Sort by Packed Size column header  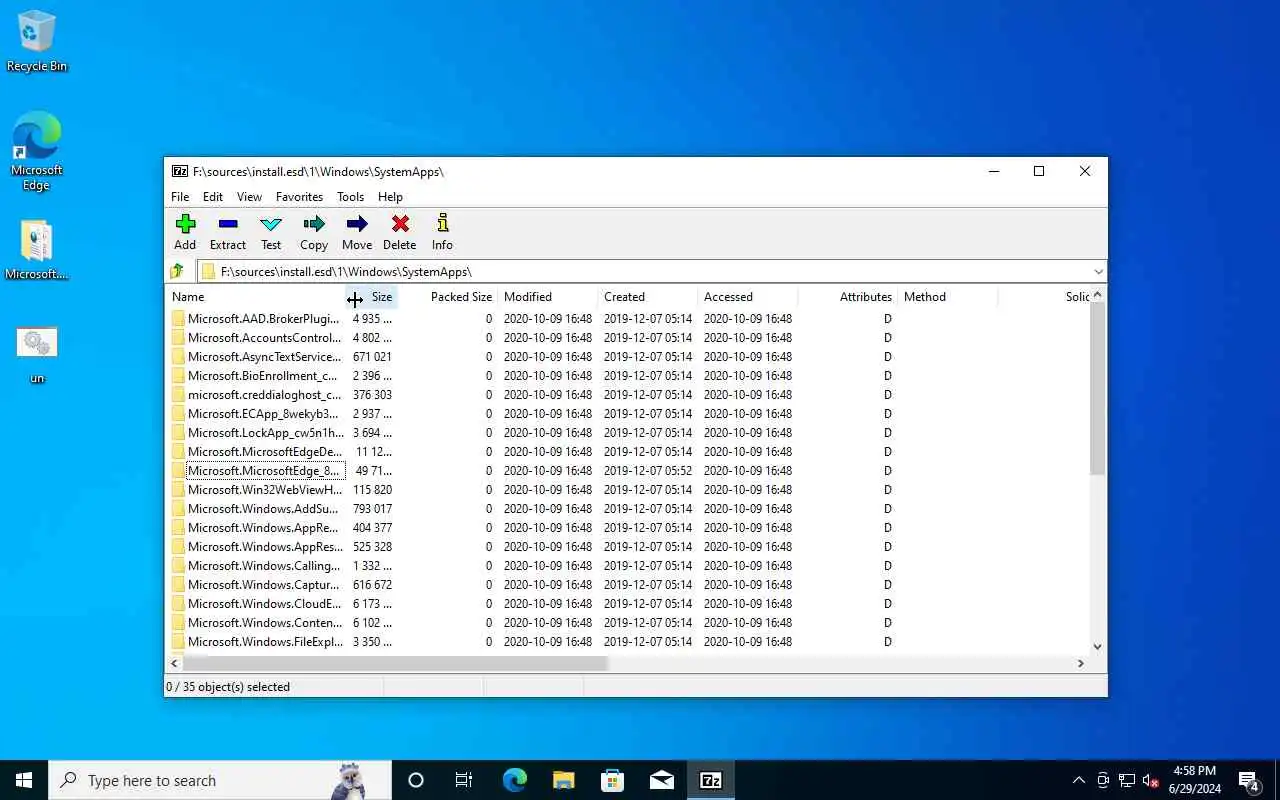tap(448, 297)
